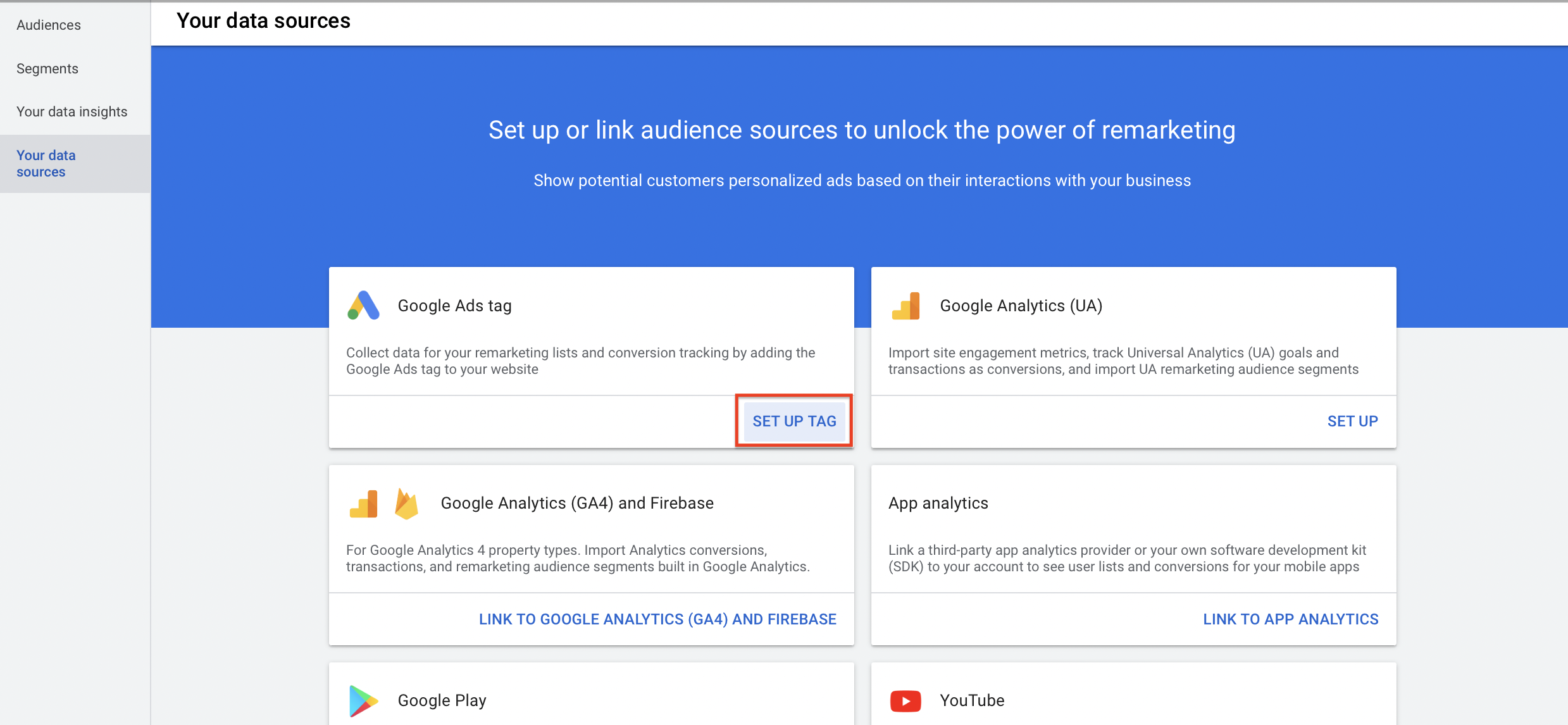Click LINK TO GOOGLE ANALYTICS (GA4) AND FIREBASE
The width and height of the screenshot is (1568, 725).
657,619
